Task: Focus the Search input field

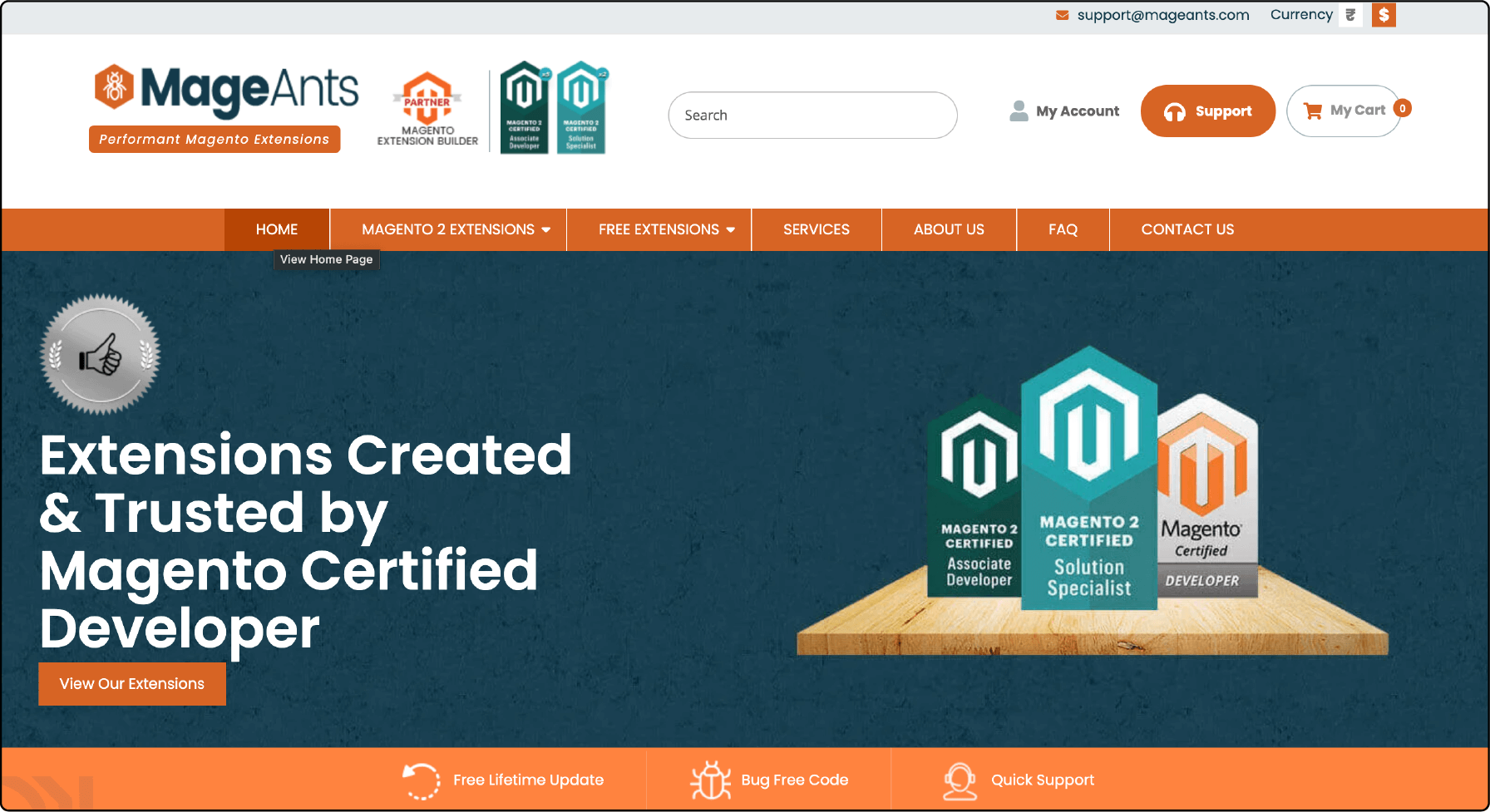Action: point(812,115)
